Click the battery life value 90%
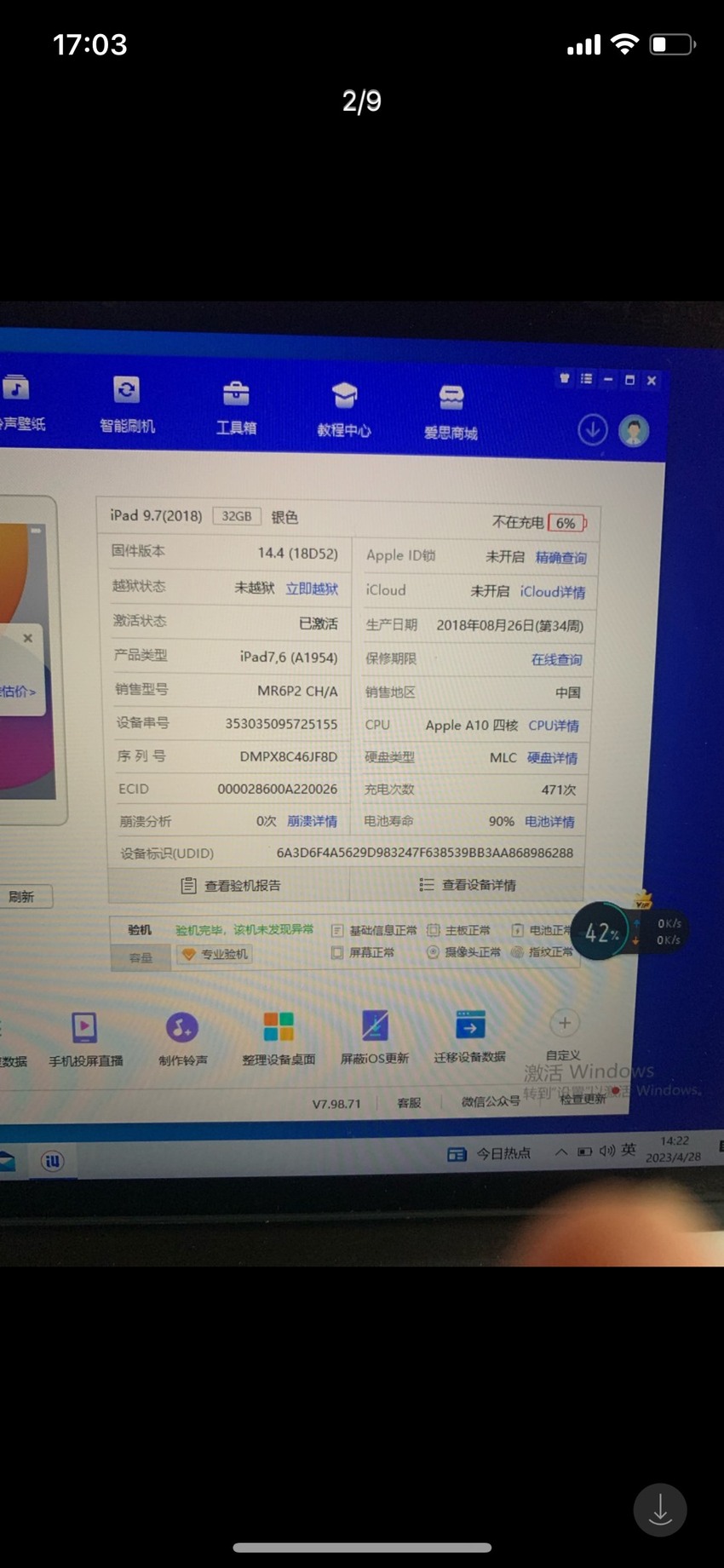This screenshot has width=724, height=1568. [x=501, y=822]
